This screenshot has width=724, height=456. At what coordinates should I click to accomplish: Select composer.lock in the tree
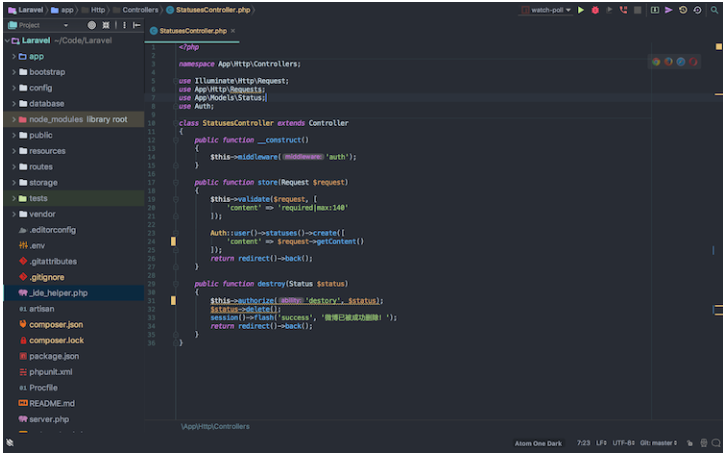(74, 340)
